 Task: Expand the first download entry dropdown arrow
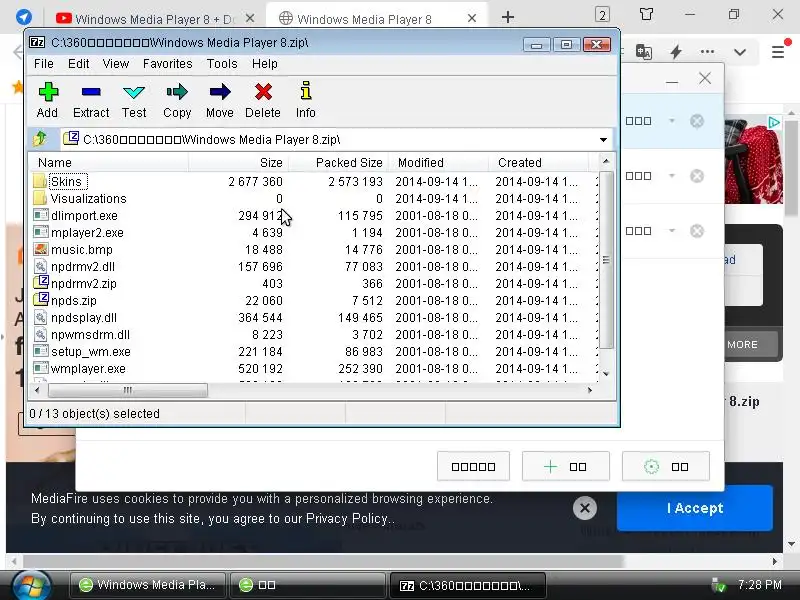(x=672, y=121)
